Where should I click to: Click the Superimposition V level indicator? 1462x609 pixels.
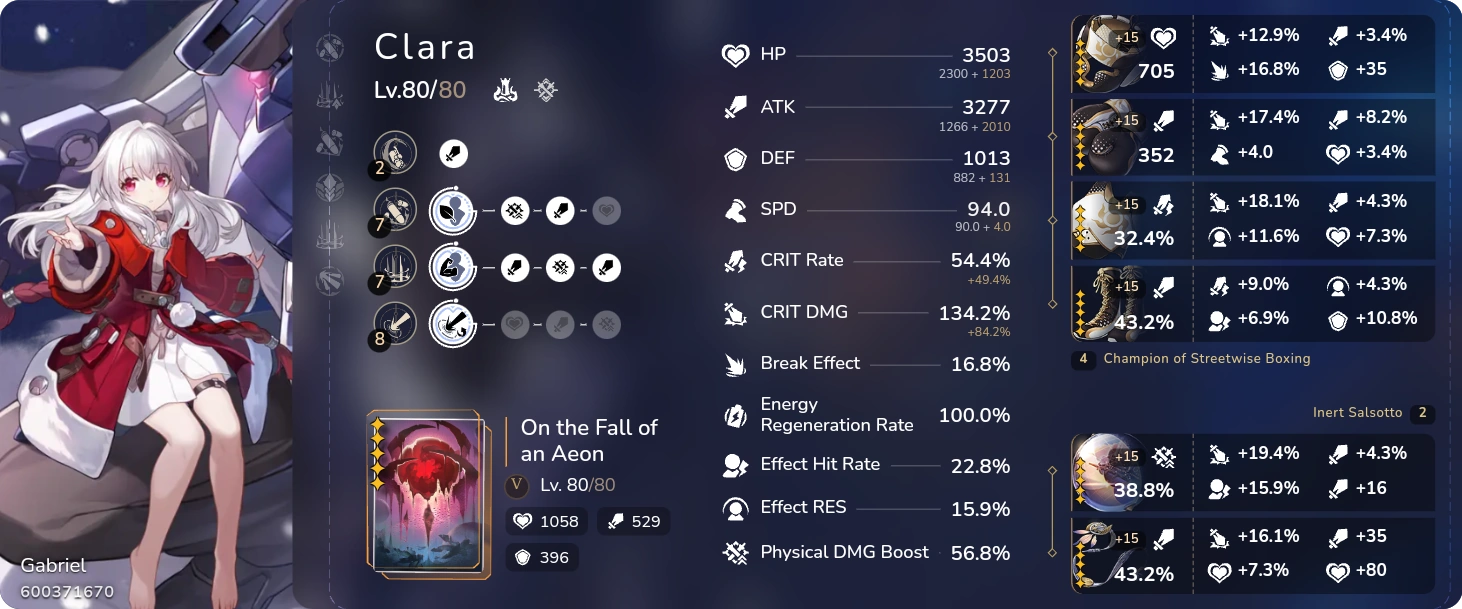tap(517, 485)
